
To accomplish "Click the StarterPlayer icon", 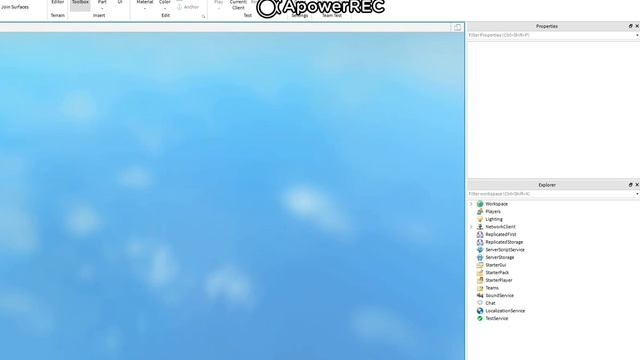I will (x=480, y=280).
